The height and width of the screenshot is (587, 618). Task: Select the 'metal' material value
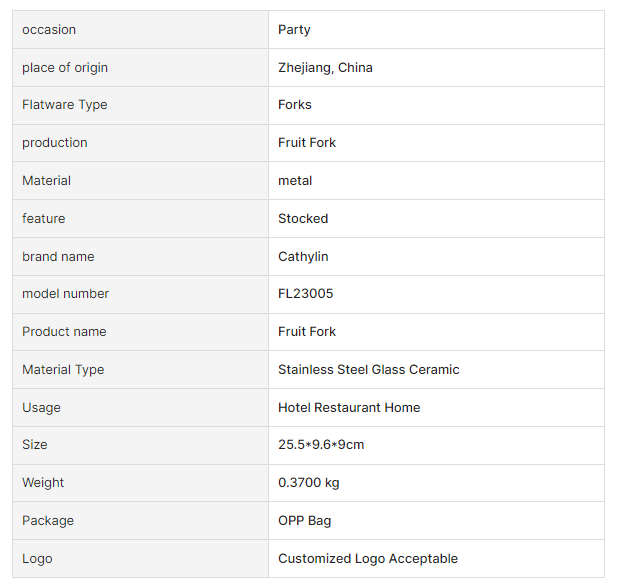(295, 181)
